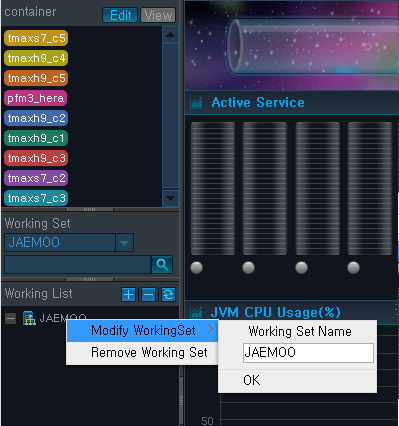The width and height of the screenshot is (399, 426).
Task: Click the JVM CPU Usage chart icon
Action: coord(196,312)
